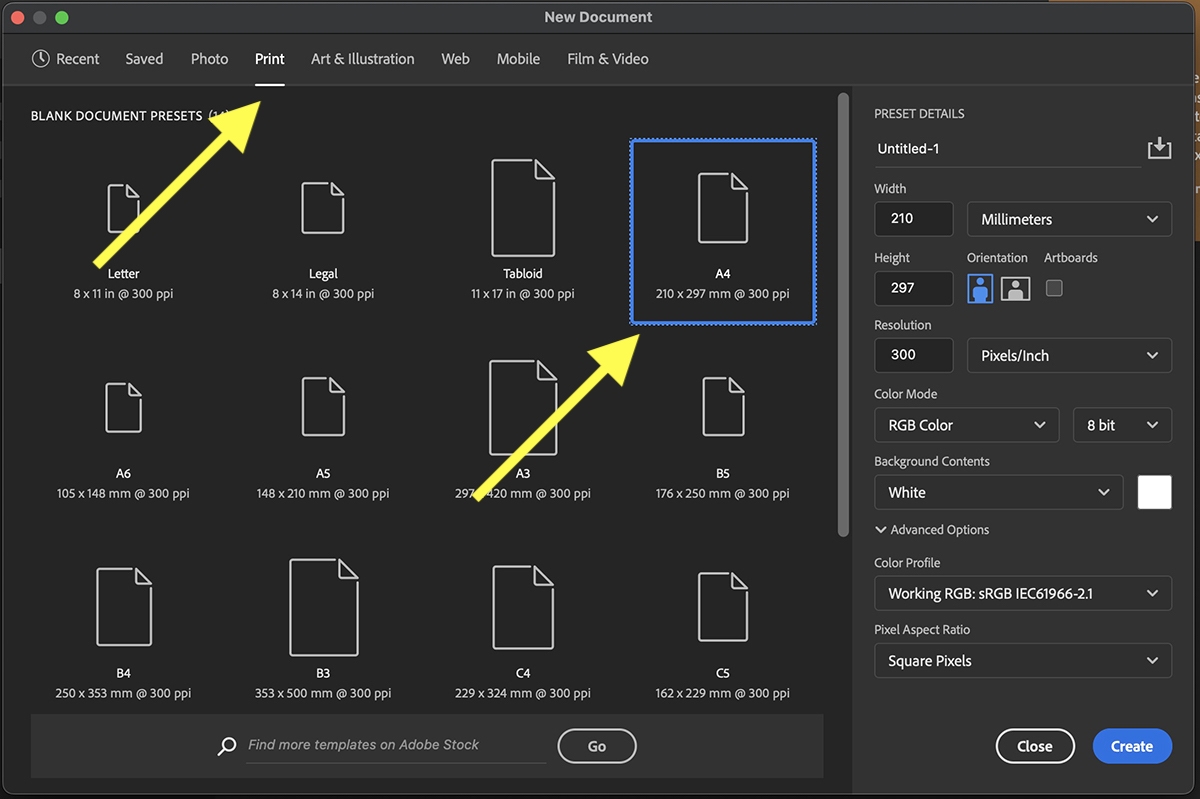Click the Width input field
Image resolution: width=1200 pixels, height=799 pixels.
pyautogui.click(x=914, y=219)
